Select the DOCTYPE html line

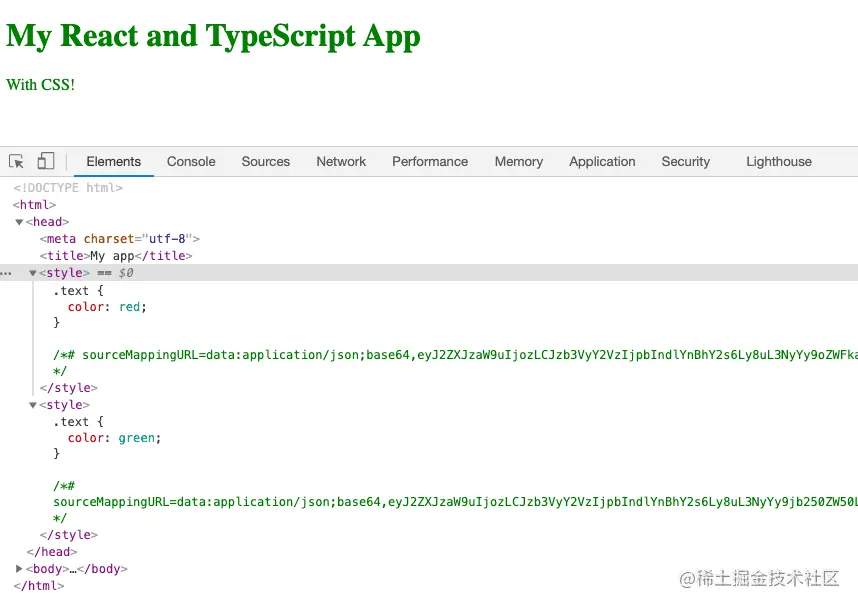pyautogui.click(x=68, y=188)
